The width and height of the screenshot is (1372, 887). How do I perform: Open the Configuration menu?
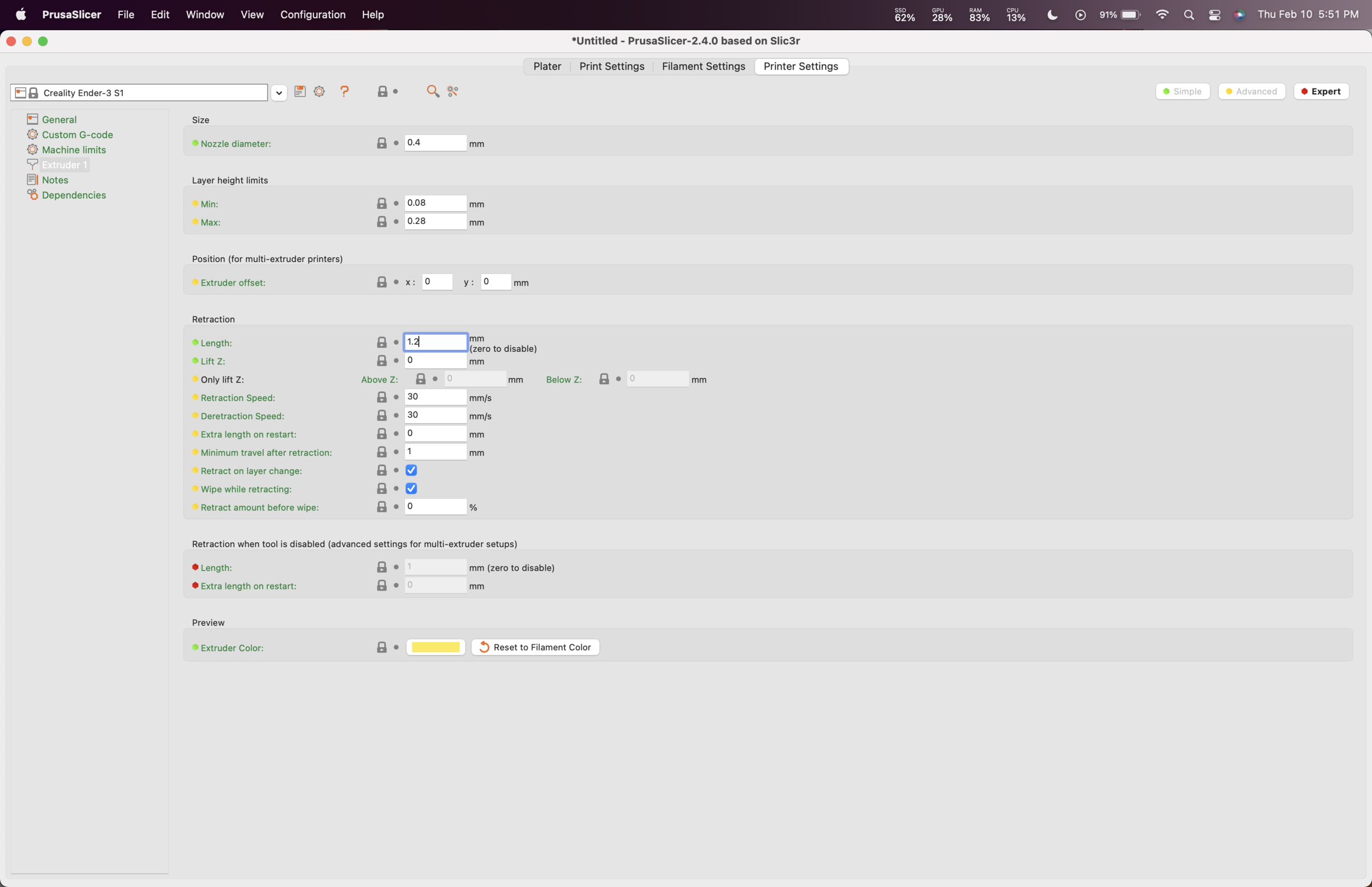313,15
